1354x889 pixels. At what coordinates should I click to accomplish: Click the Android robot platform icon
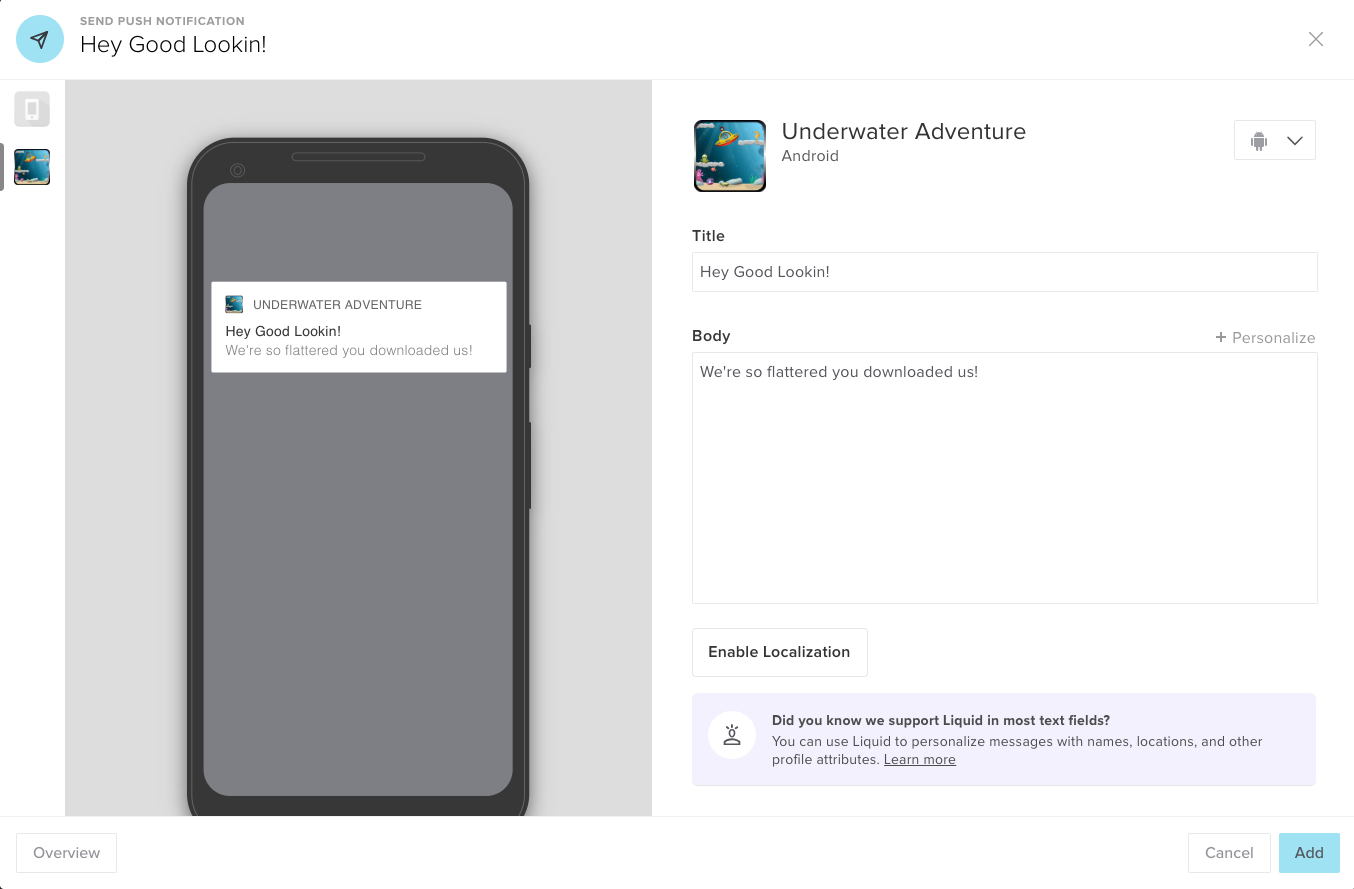coord(1259,141)
